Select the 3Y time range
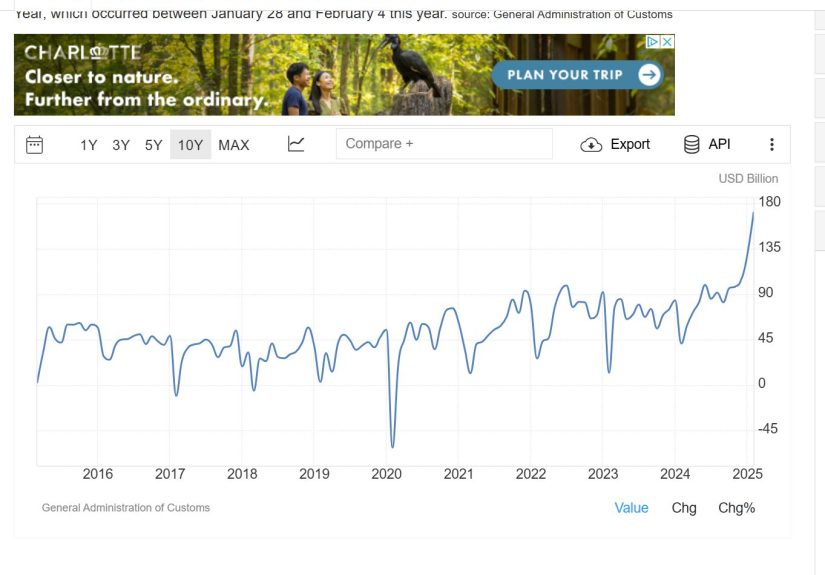 (x=121, y=145)
